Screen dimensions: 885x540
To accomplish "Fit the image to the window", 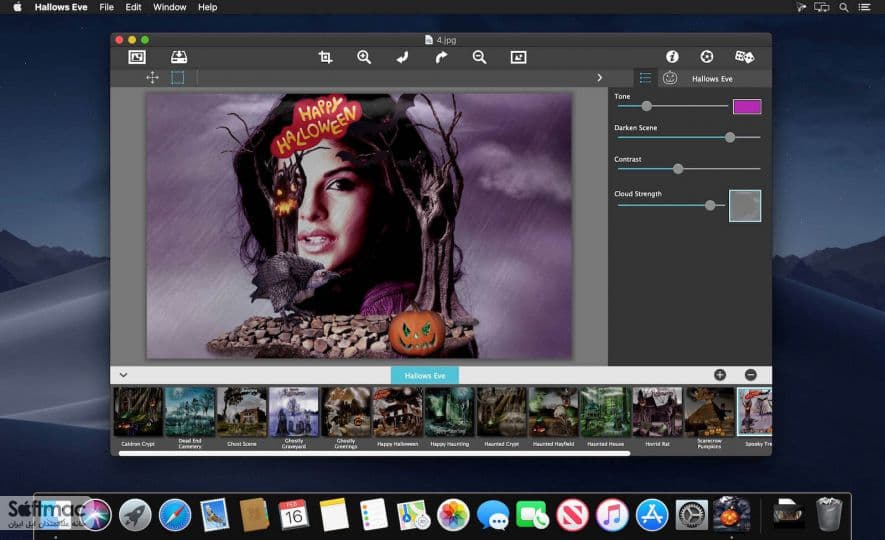I will (x=518, y=57).
